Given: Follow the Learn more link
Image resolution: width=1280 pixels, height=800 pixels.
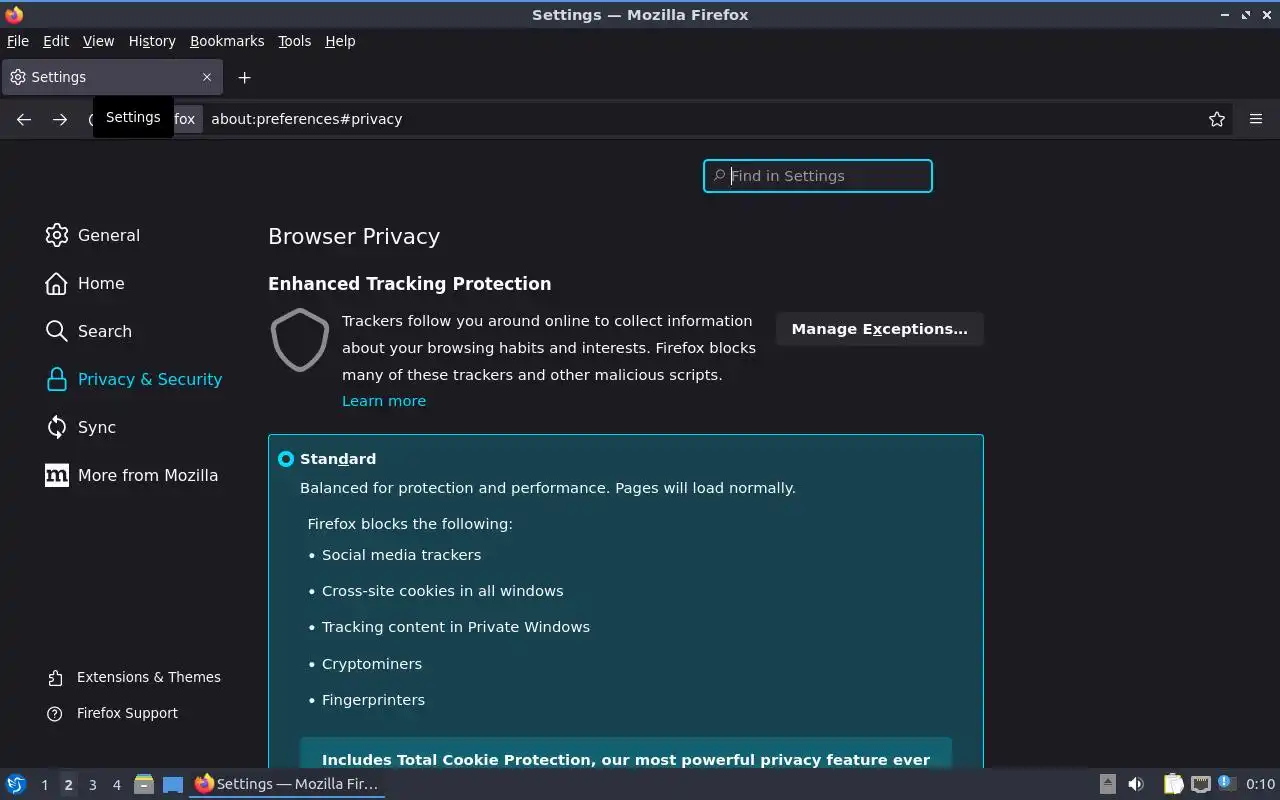Looking at the screenshot, I should coord(384,401).
